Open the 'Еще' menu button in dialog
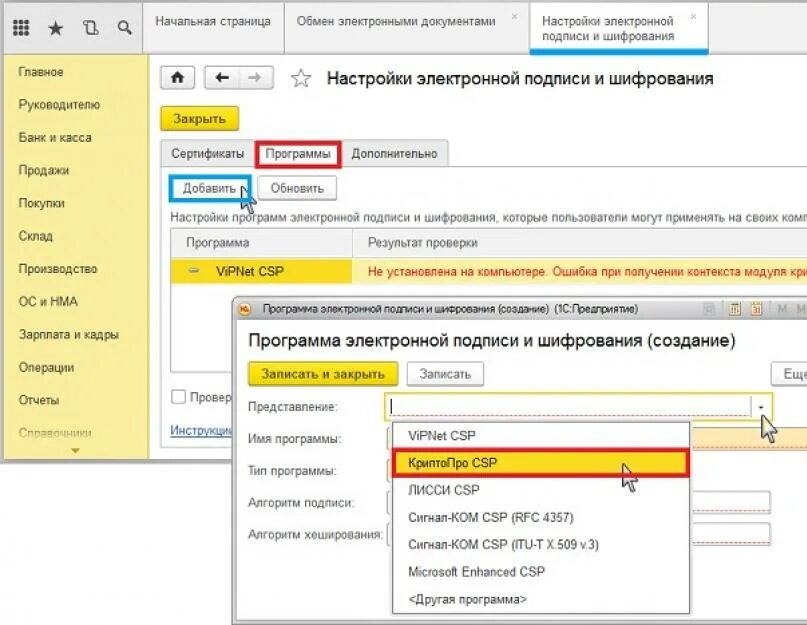The height and width of the screenshot is (625, 807). 790,374
